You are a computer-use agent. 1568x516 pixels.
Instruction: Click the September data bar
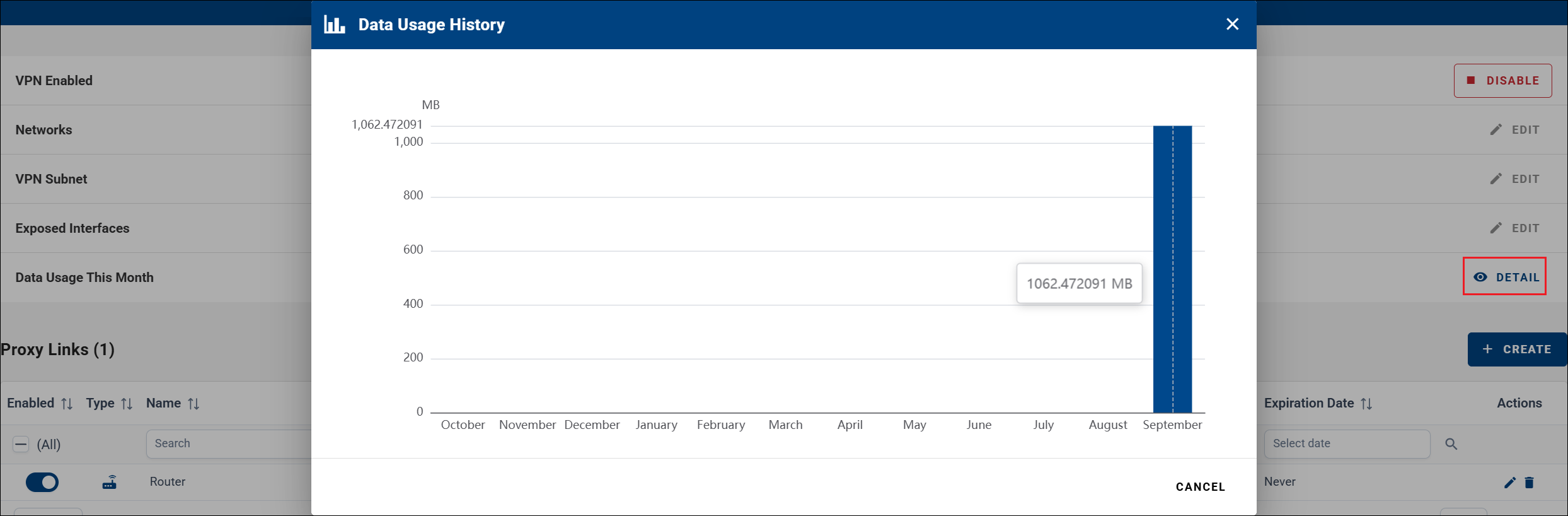[x=1172, y=269]
